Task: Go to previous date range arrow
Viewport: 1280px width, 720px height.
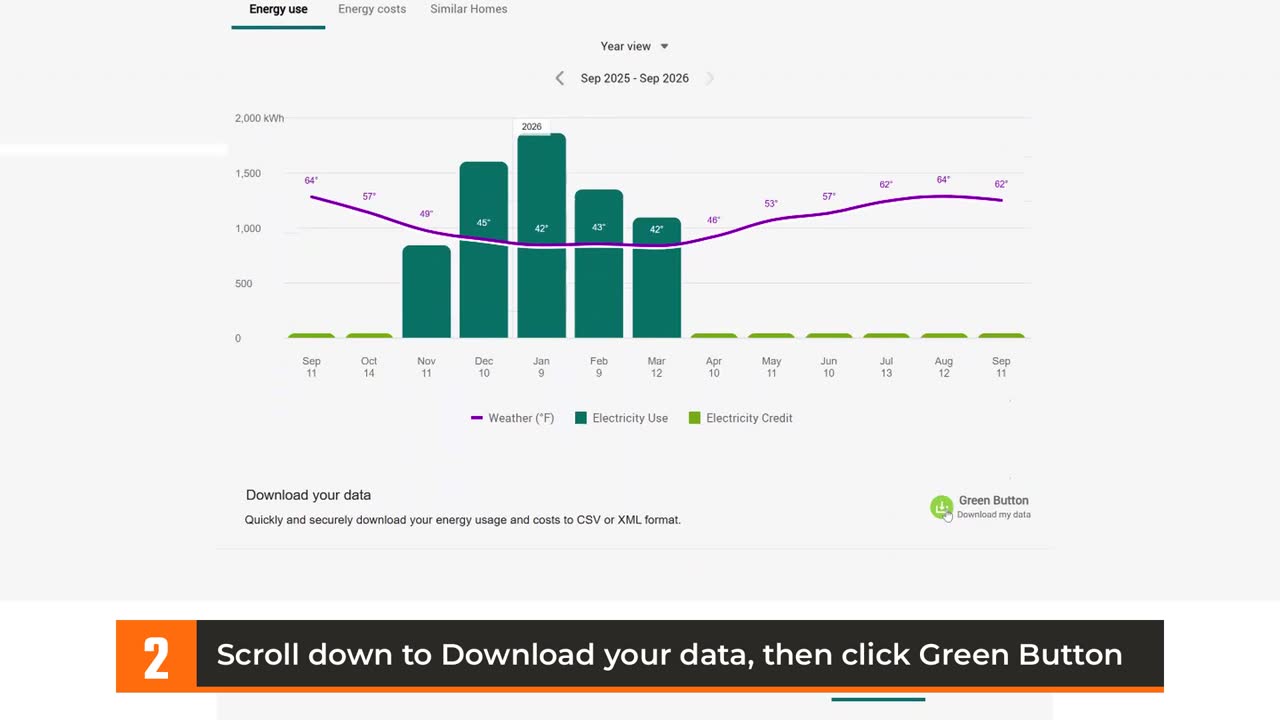Action: [x=560, y=78]
